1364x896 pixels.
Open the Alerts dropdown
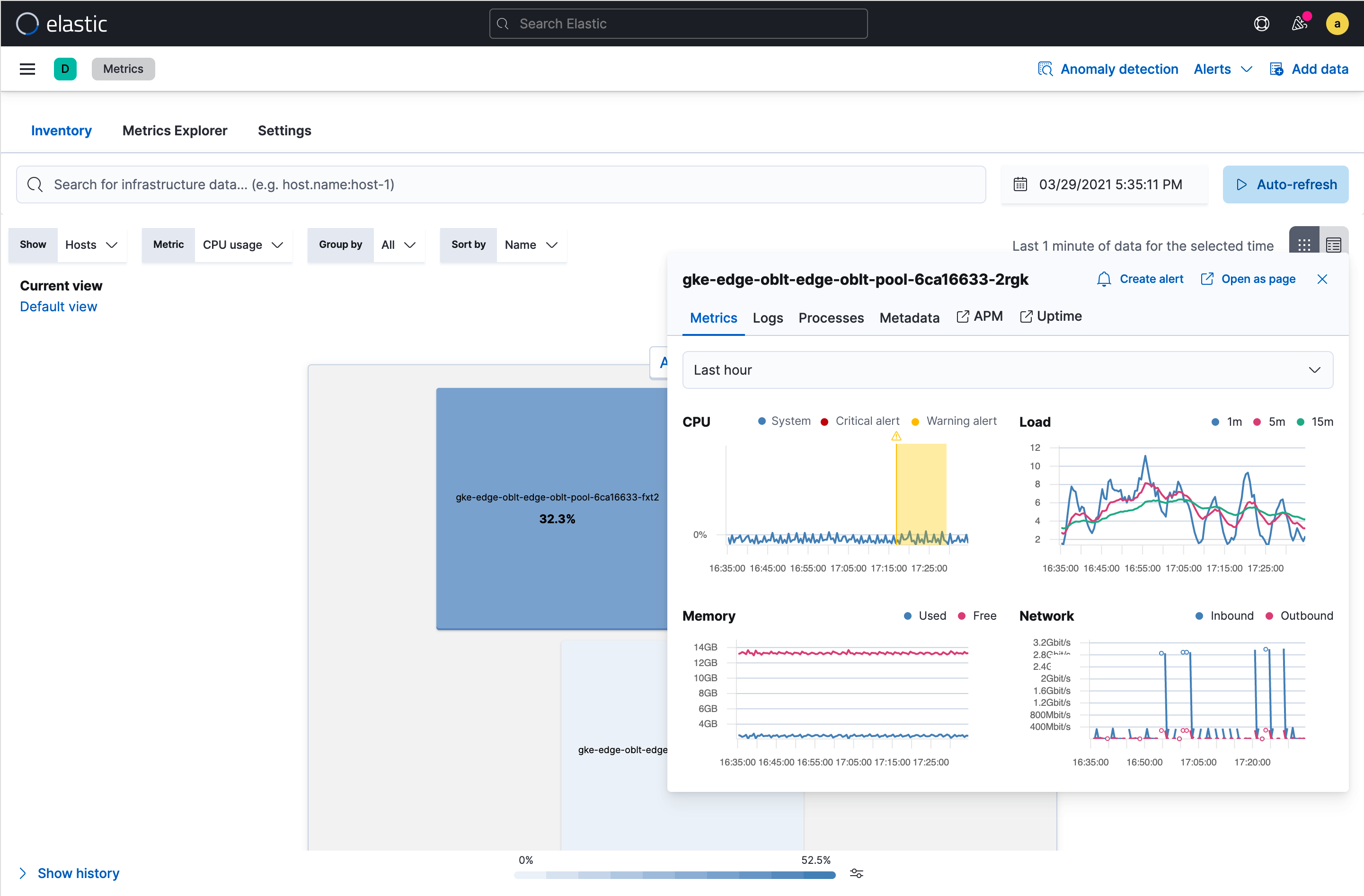(x=1222, y=69)
